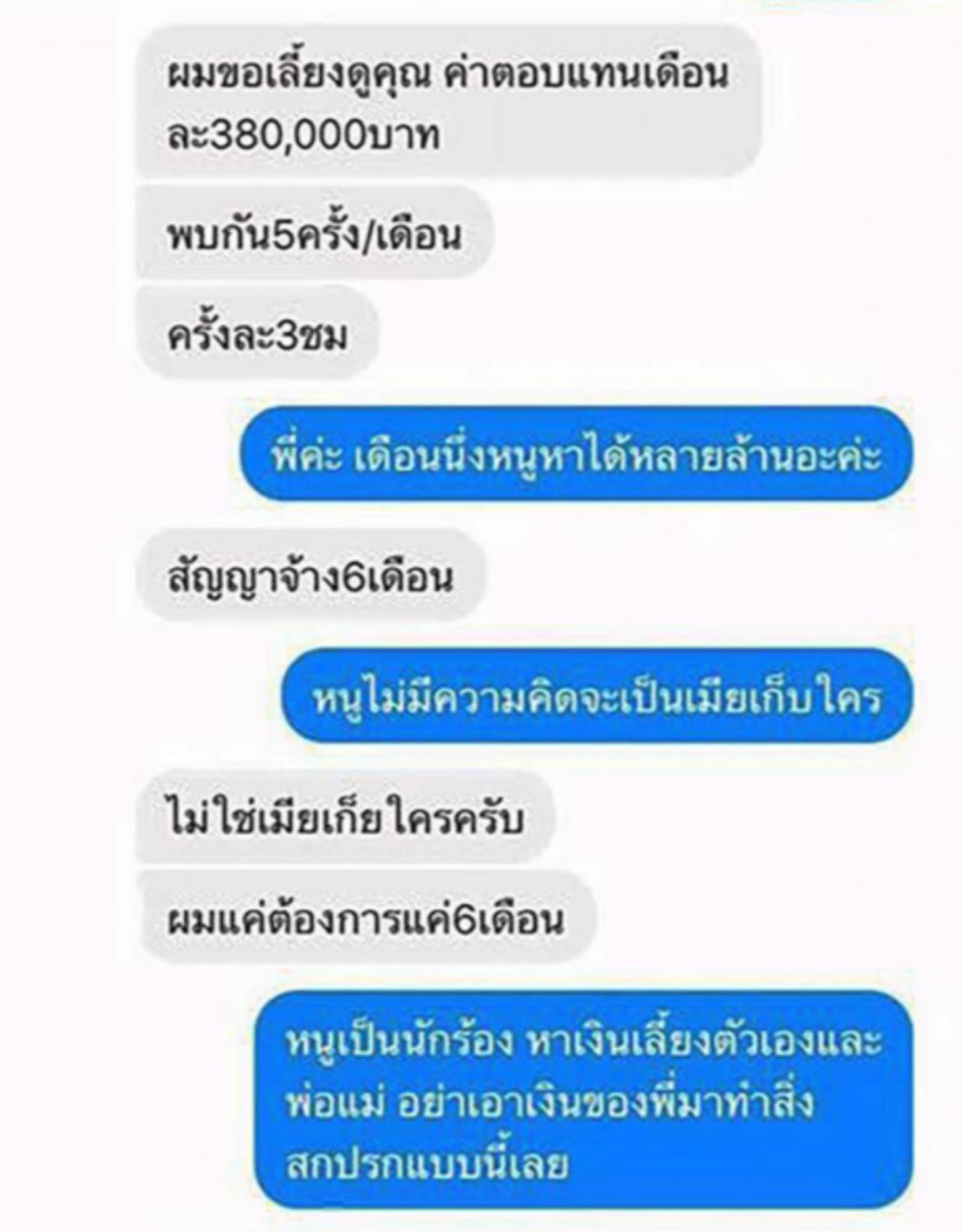Tap the gray bubble 'ผมแค่ต้องการแค่6เดือน'

click(365, 918)
